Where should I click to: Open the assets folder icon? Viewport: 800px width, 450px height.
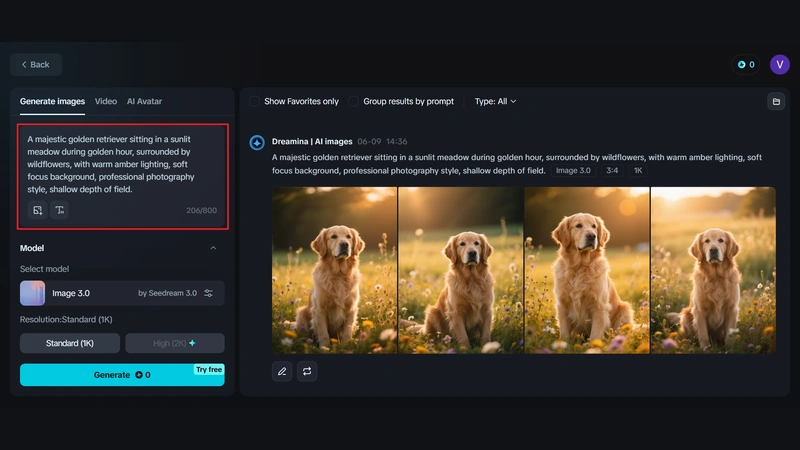pos(776,102)
